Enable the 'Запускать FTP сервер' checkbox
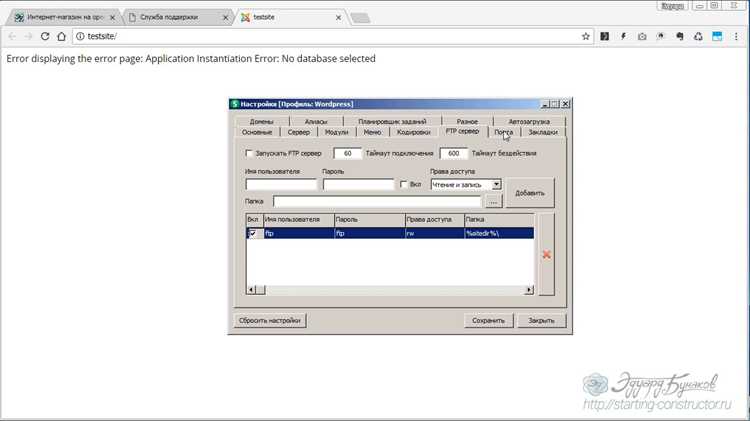750x421 pixels. (x=249, y=153)
